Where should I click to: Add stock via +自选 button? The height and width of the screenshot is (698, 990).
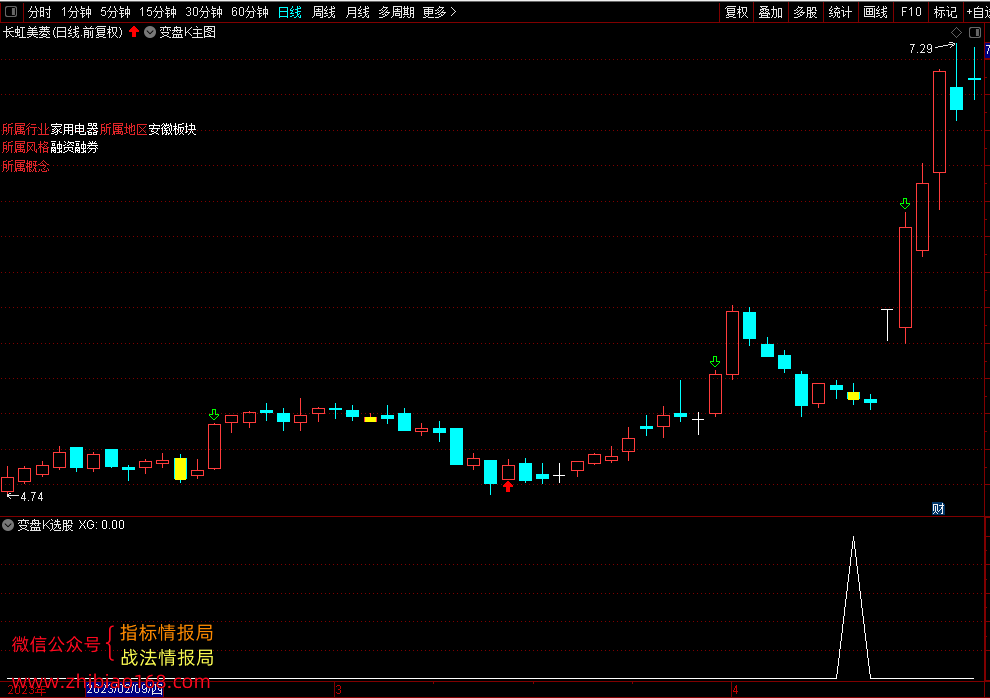pos(978,12)
